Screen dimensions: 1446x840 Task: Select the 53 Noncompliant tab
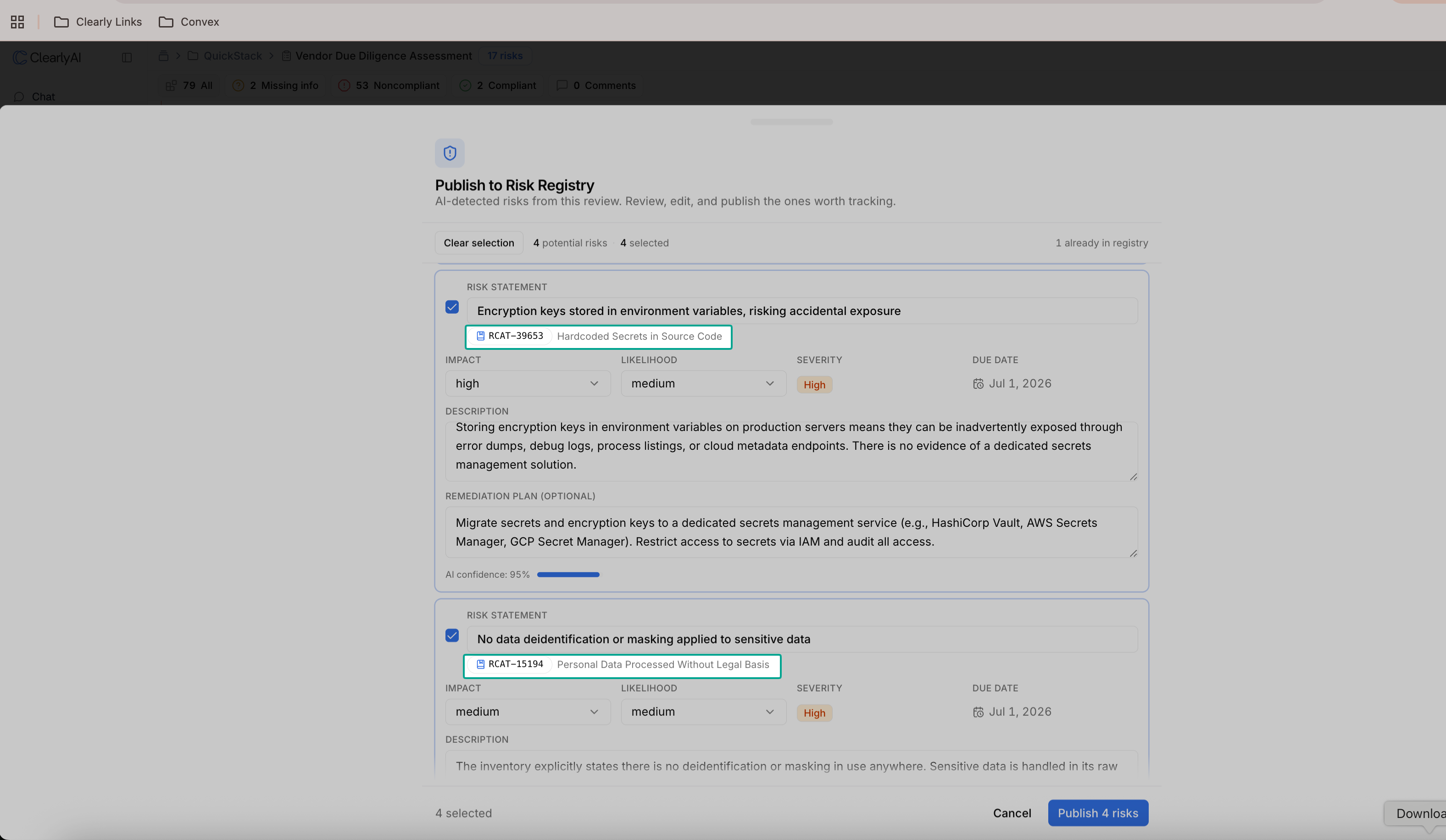pos(389,85)
